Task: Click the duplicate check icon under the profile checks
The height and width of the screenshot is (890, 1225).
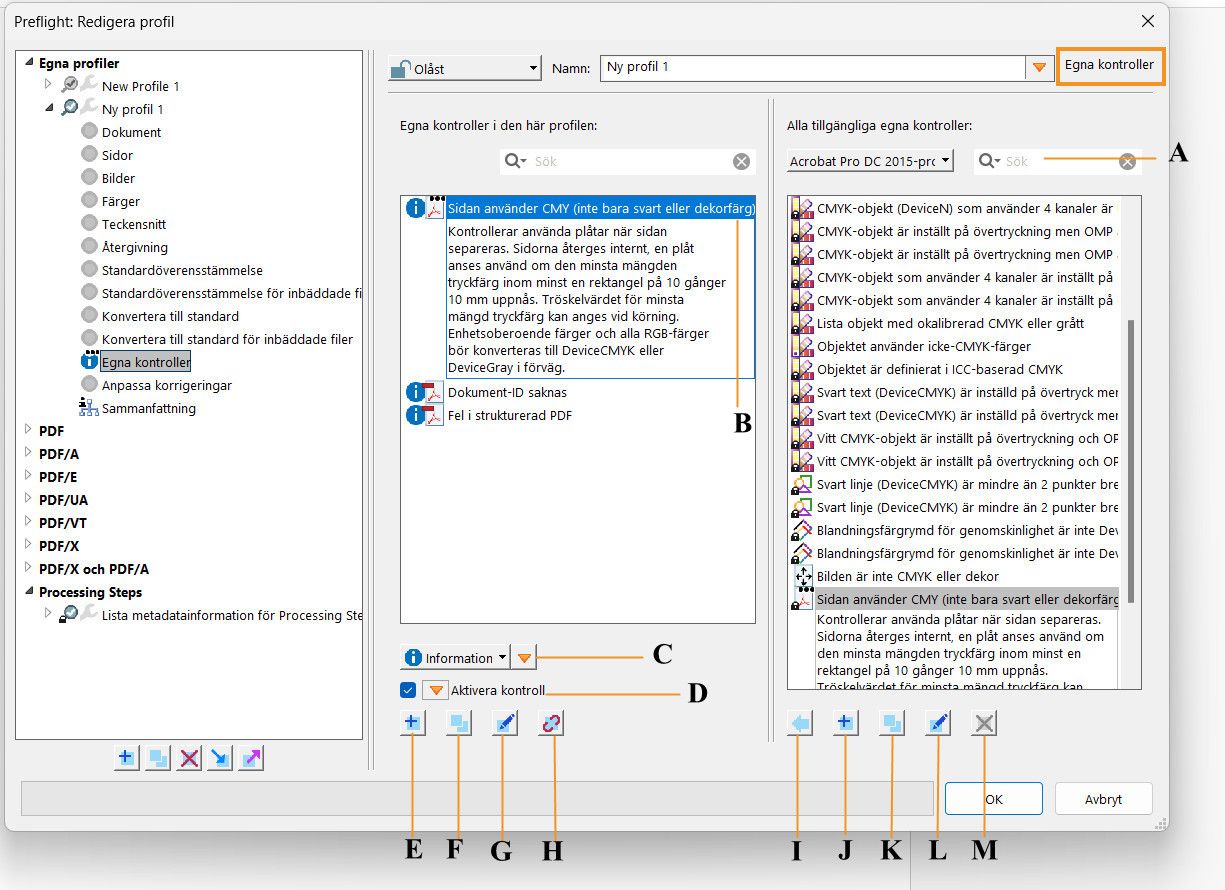Action: 458,723
